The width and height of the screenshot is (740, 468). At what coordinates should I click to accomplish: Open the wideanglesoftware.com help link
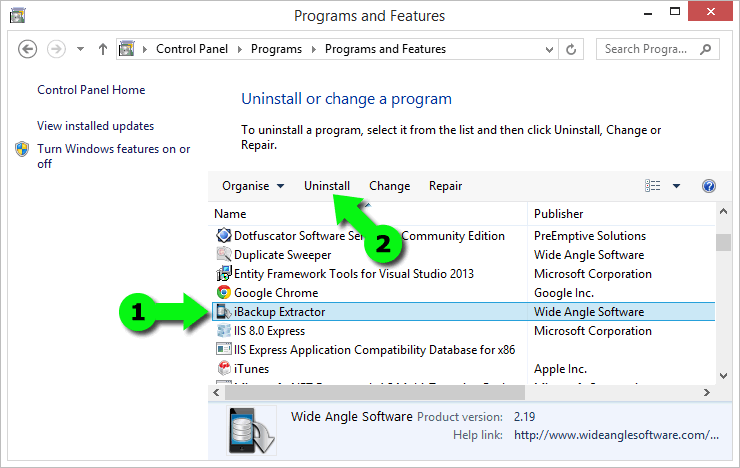tap(616, 435)
